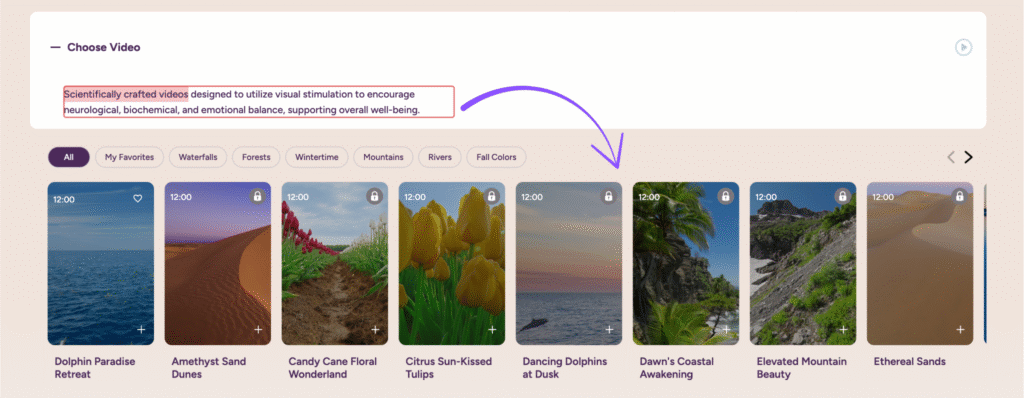Click lock icon on Citrus Sun-Kissed Tulips
The width and height of the screenshot is (1024, 398).
(x=491, y=196)
